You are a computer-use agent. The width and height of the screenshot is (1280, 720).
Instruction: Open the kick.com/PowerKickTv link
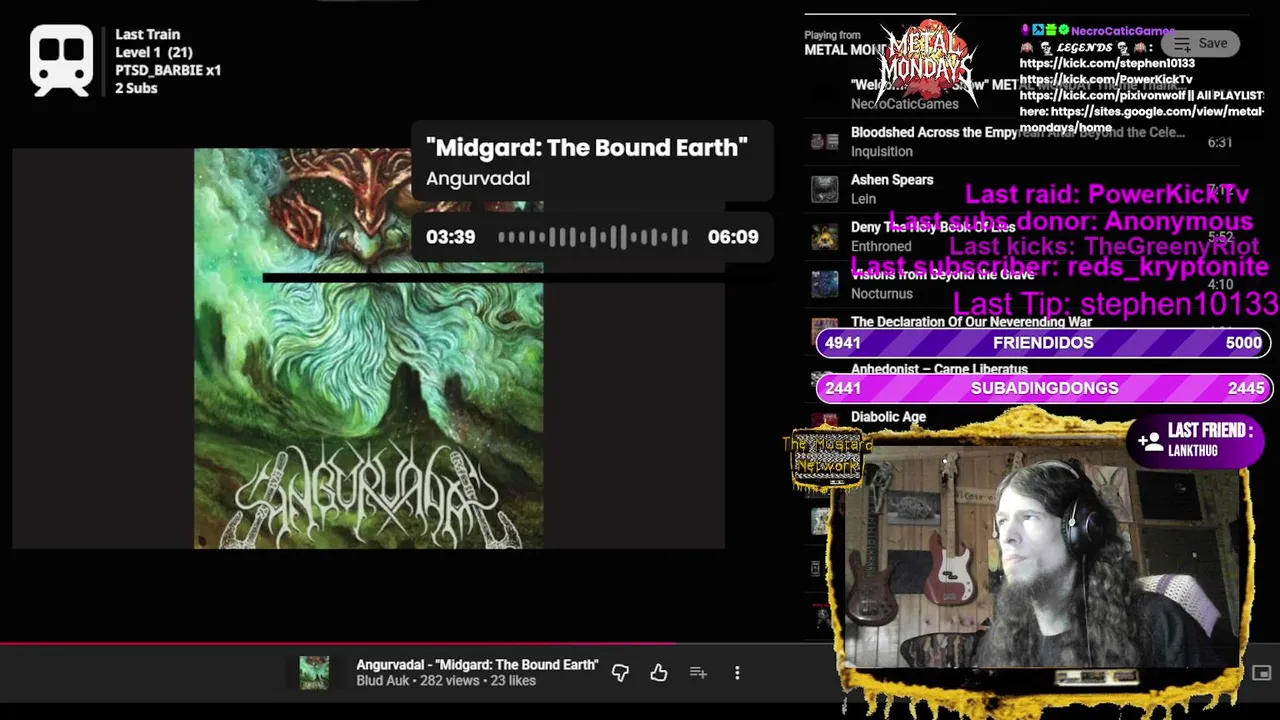coord(1106,79)
